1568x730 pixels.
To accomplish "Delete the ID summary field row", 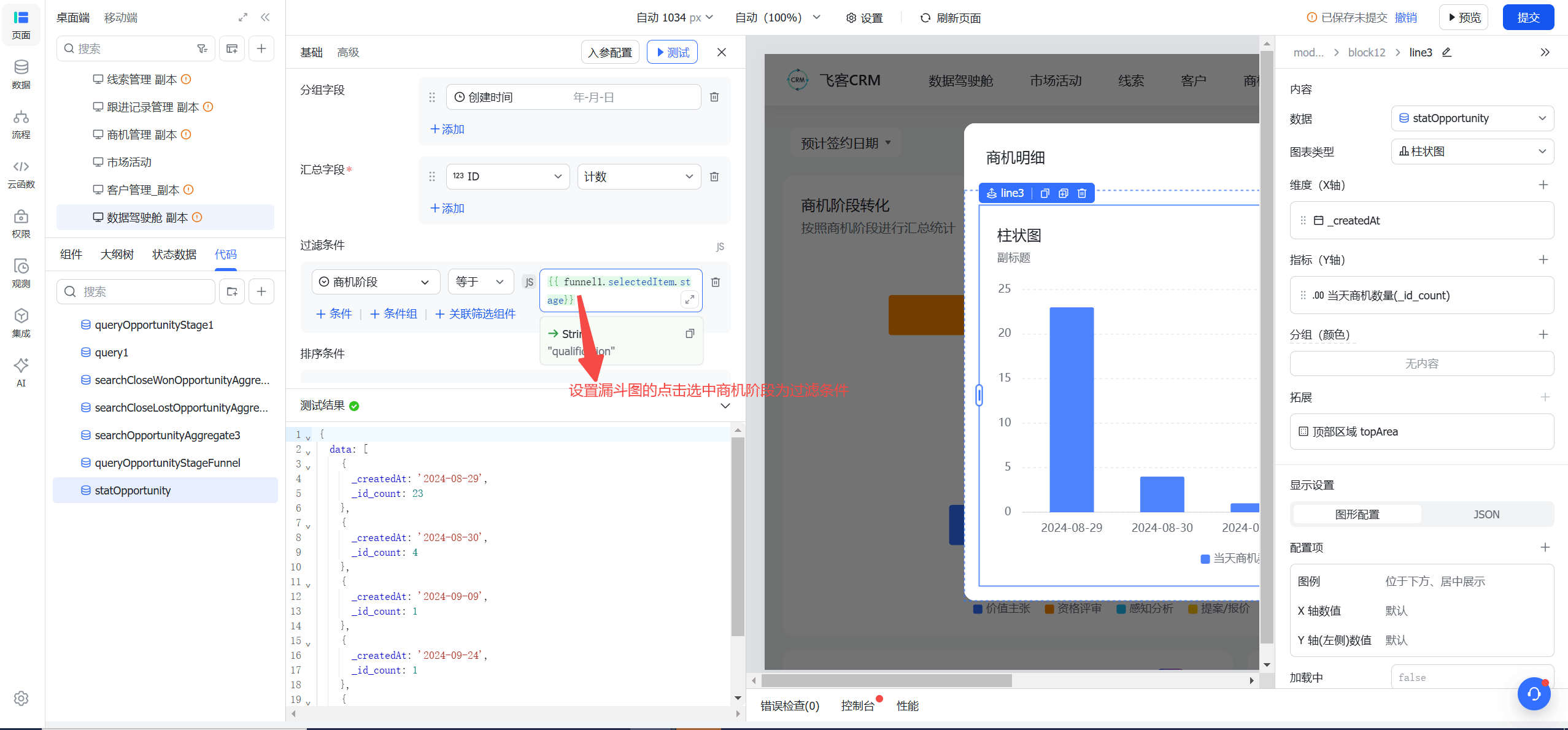I will (x=714, y=177).
